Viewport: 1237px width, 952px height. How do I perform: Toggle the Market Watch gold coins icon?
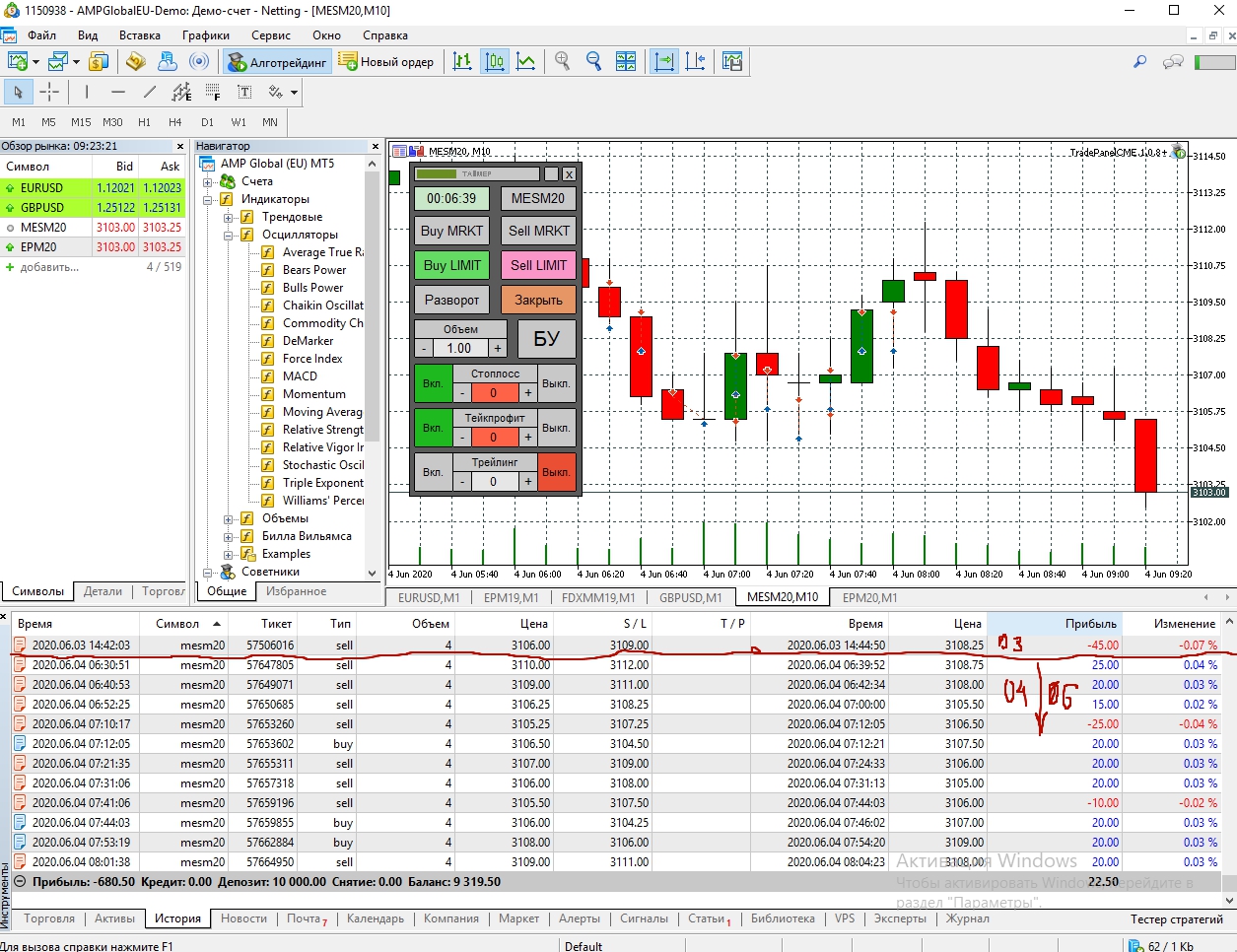click(x=99, y=62)
